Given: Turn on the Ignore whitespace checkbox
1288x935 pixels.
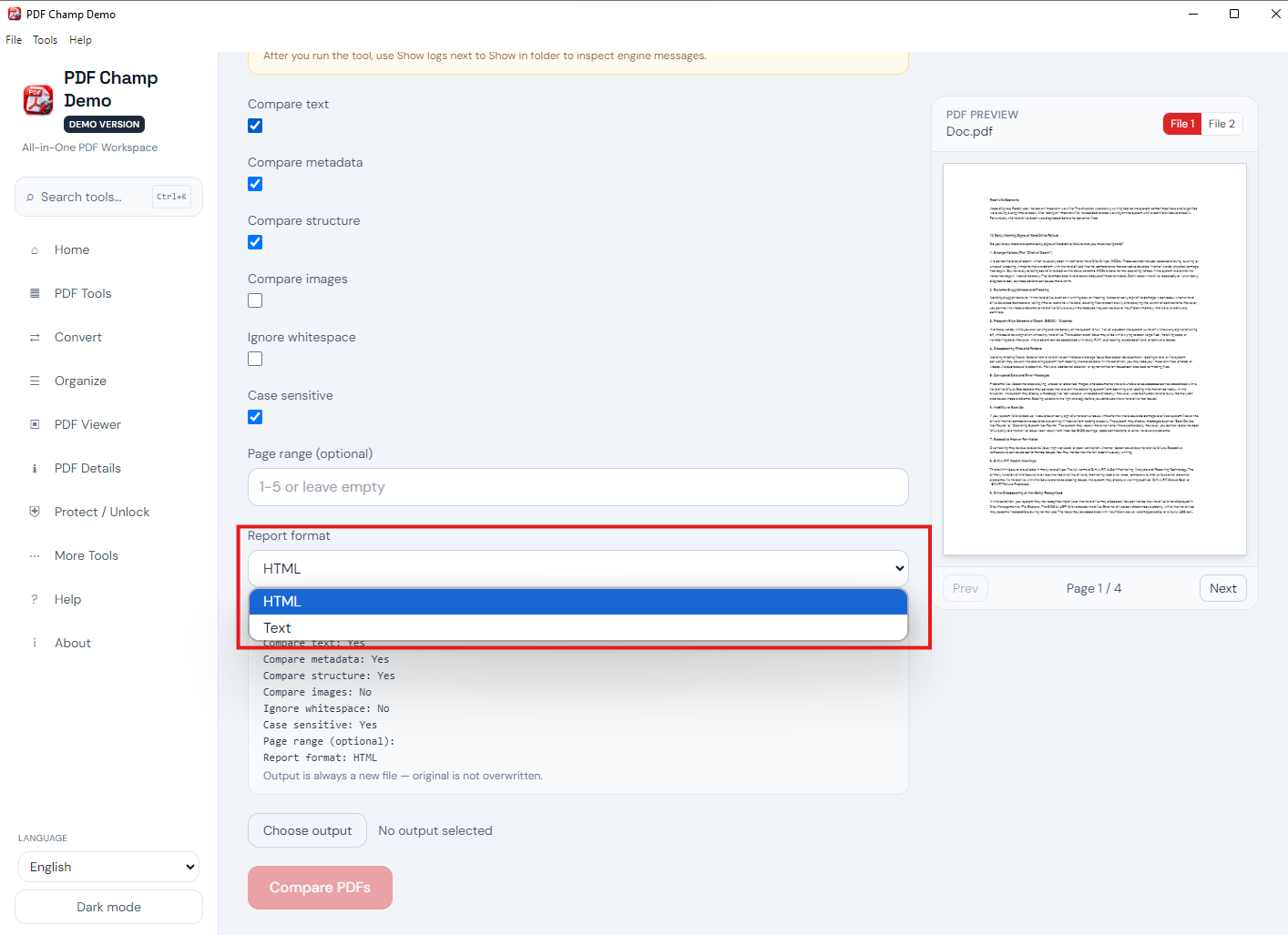Looking at the screenshot, I should (x=255, y=359).
